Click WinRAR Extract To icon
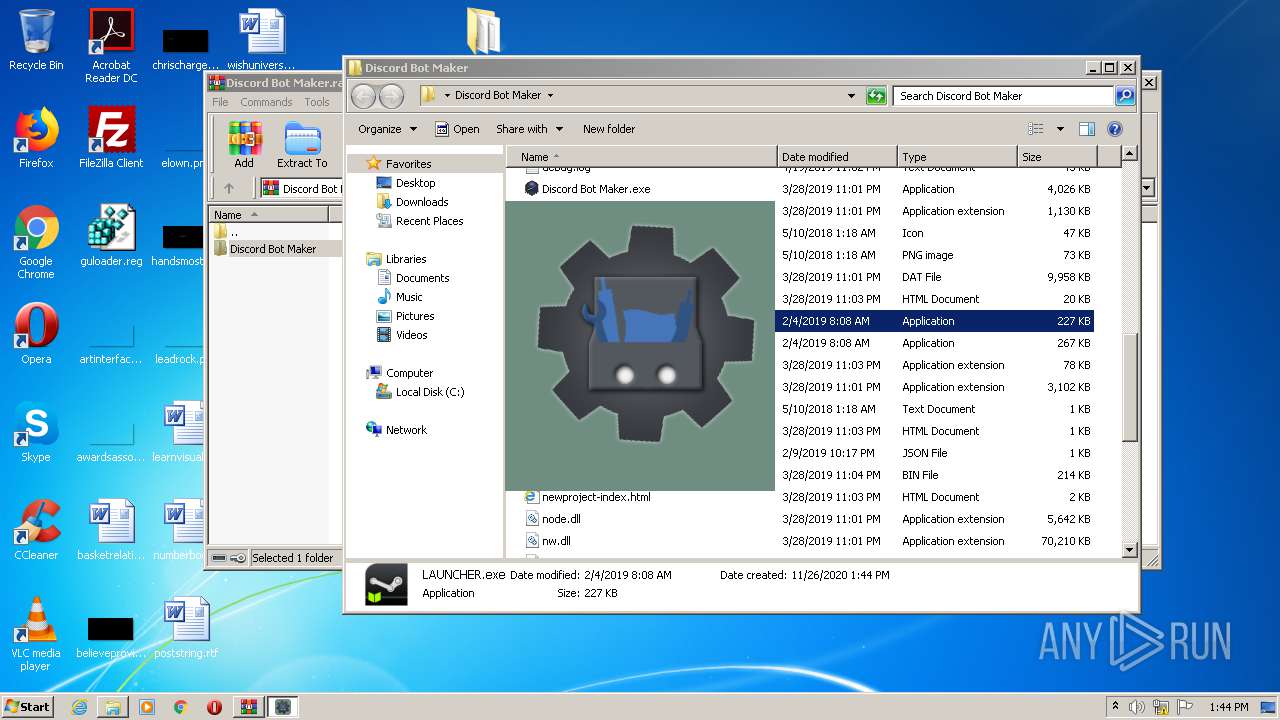The height and width of the screenshot is (720, 1280). tap(302, 145)
